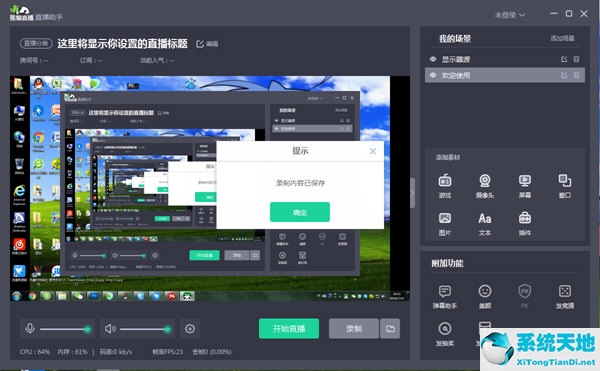Open the lottery feature (发抽奖)
600x371 pixels.
click(x=445, y=334)
